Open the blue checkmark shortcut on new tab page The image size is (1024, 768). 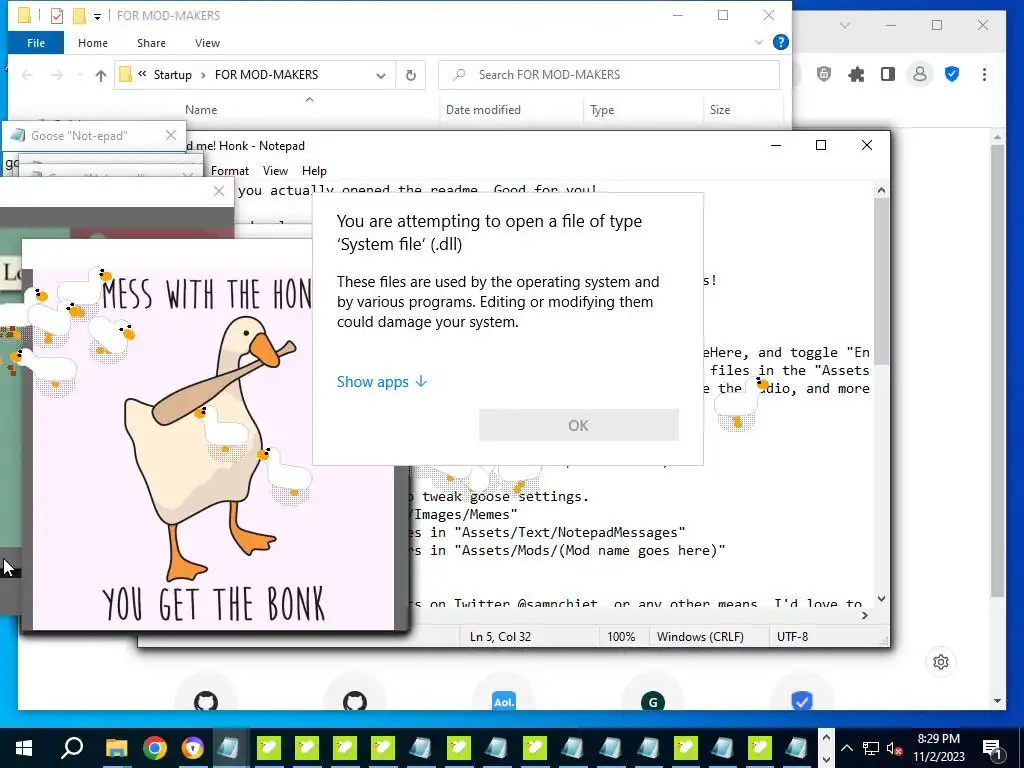[x=801, y=701]
